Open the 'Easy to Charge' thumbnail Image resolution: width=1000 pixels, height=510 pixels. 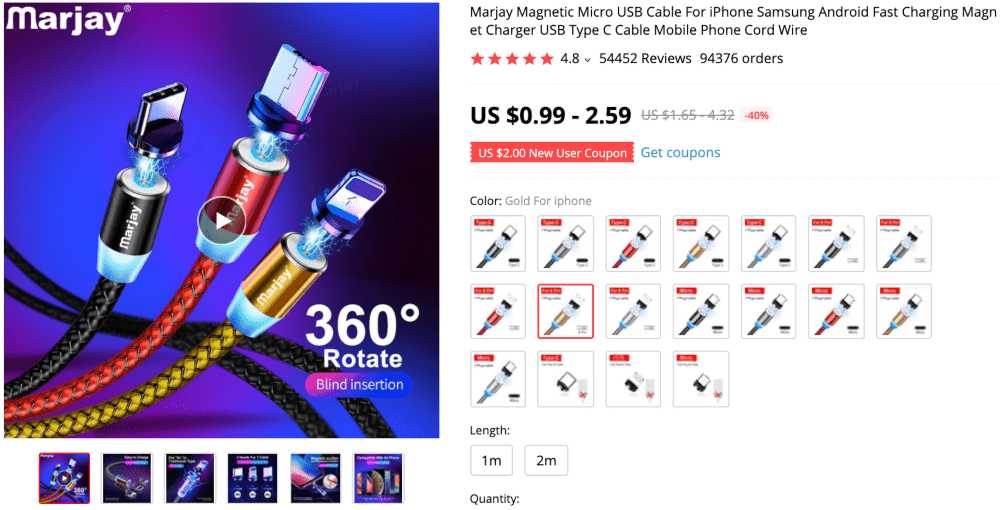click(127, 478)
